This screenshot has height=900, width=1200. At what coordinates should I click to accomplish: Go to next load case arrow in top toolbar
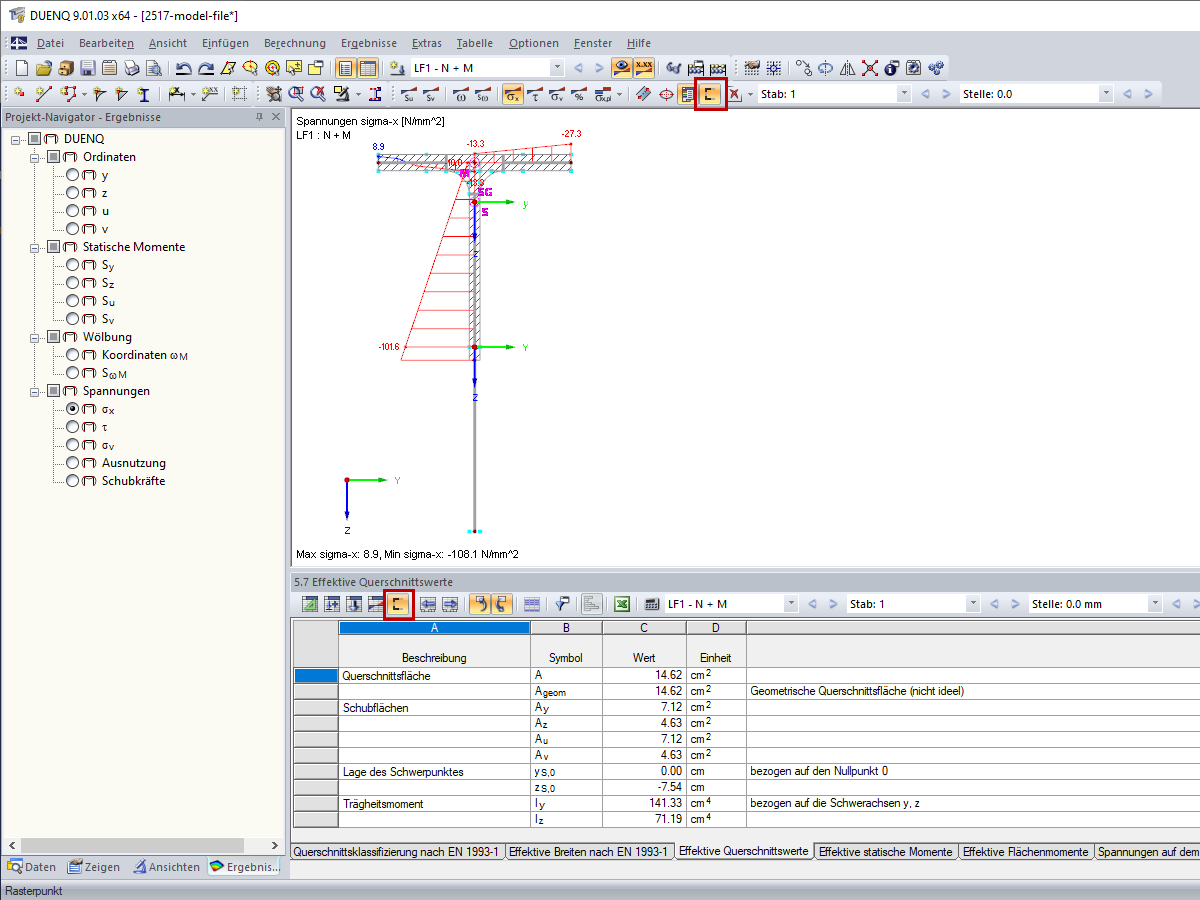tap(599, 68)
